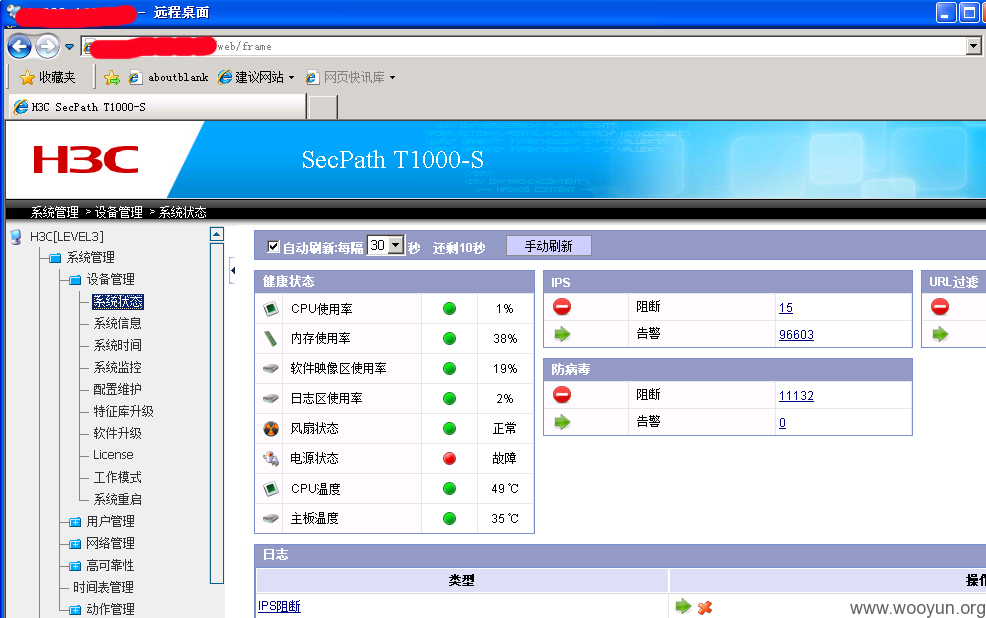
Task: Open 工作模式 in navigation tree
Action: coord(118,477)
